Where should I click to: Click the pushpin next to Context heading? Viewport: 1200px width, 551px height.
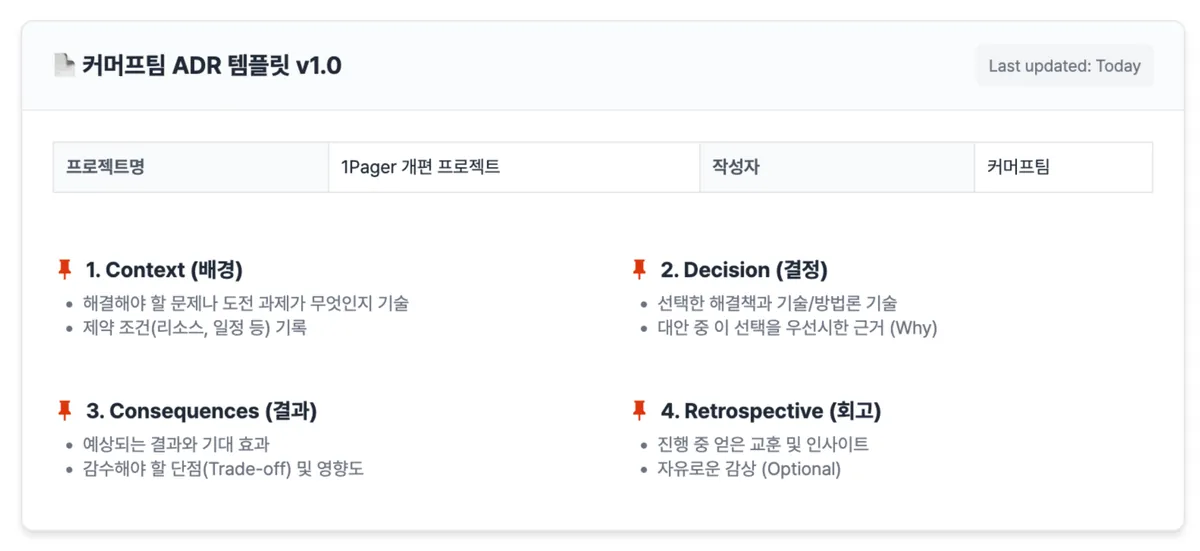pyautogui.click(x=65, y=269)
